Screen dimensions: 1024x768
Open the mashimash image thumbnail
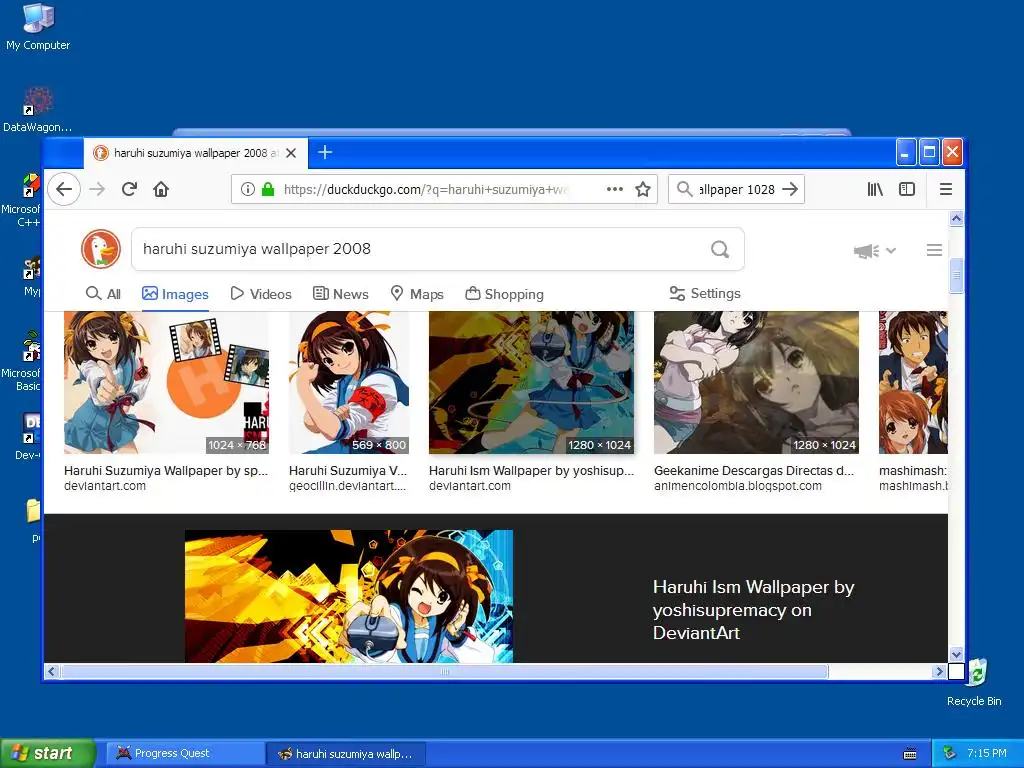click(913, 383)
